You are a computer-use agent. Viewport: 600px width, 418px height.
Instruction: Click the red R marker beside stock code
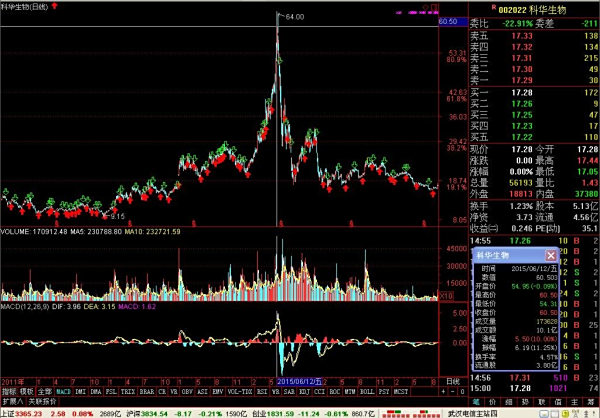click(494, 7)
